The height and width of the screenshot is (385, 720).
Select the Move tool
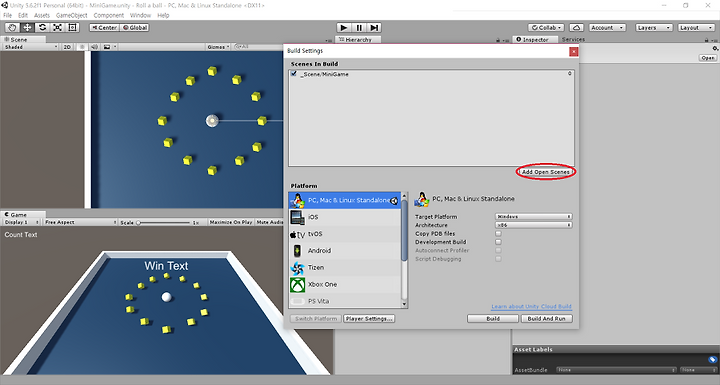click(x=27, y=28)
